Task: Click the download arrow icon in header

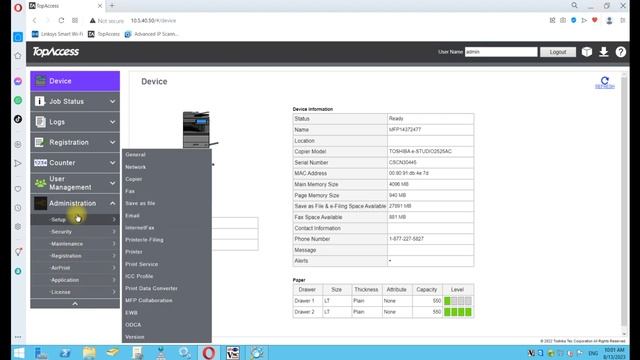Action: (x=603, y=52)
